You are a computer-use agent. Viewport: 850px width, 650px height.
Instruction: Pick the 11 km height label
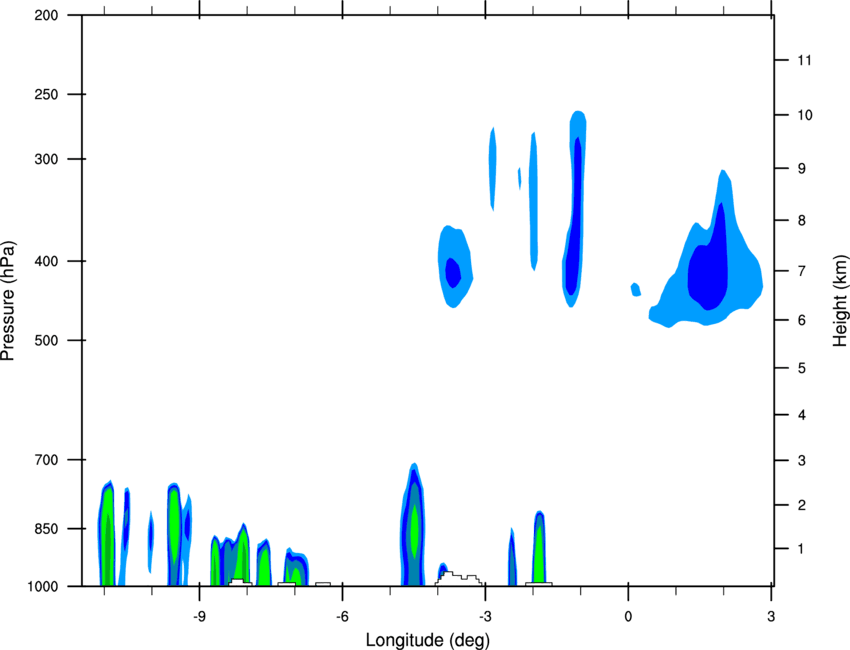click(804, 60)
